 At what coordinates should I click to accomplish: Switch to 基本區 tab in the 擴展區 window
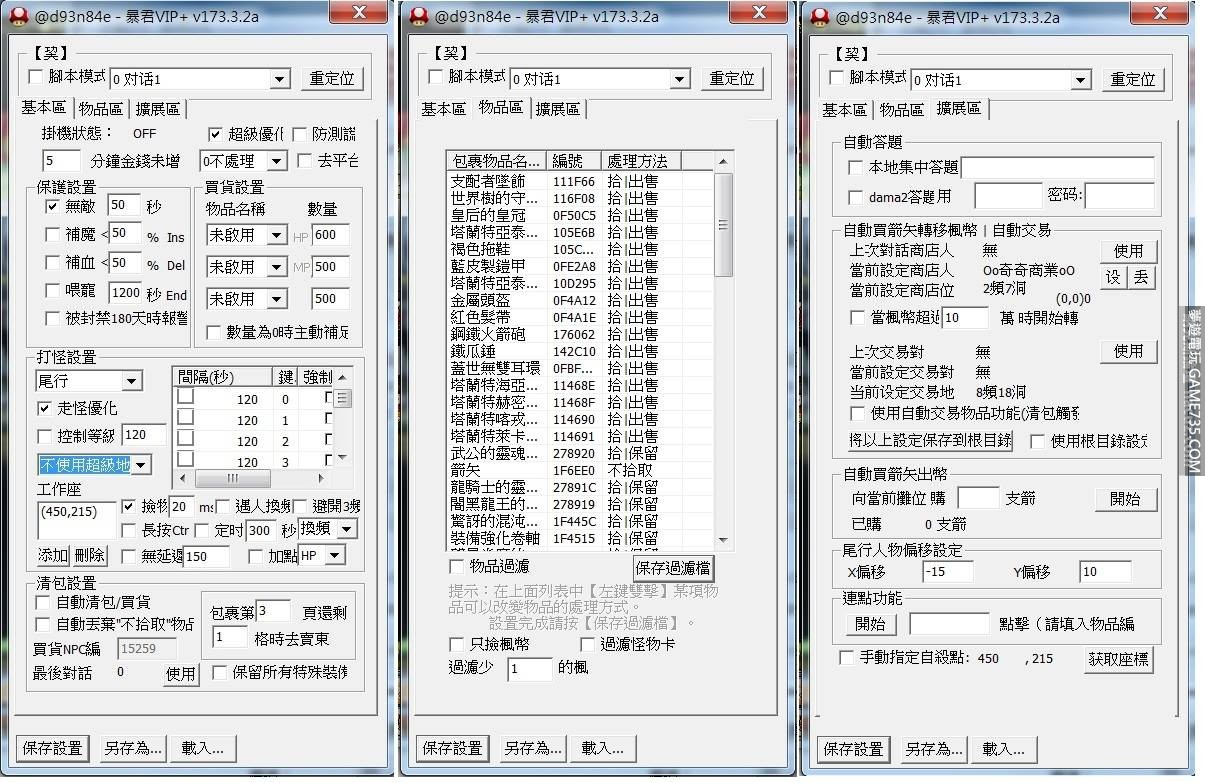[x=845, y=110]
